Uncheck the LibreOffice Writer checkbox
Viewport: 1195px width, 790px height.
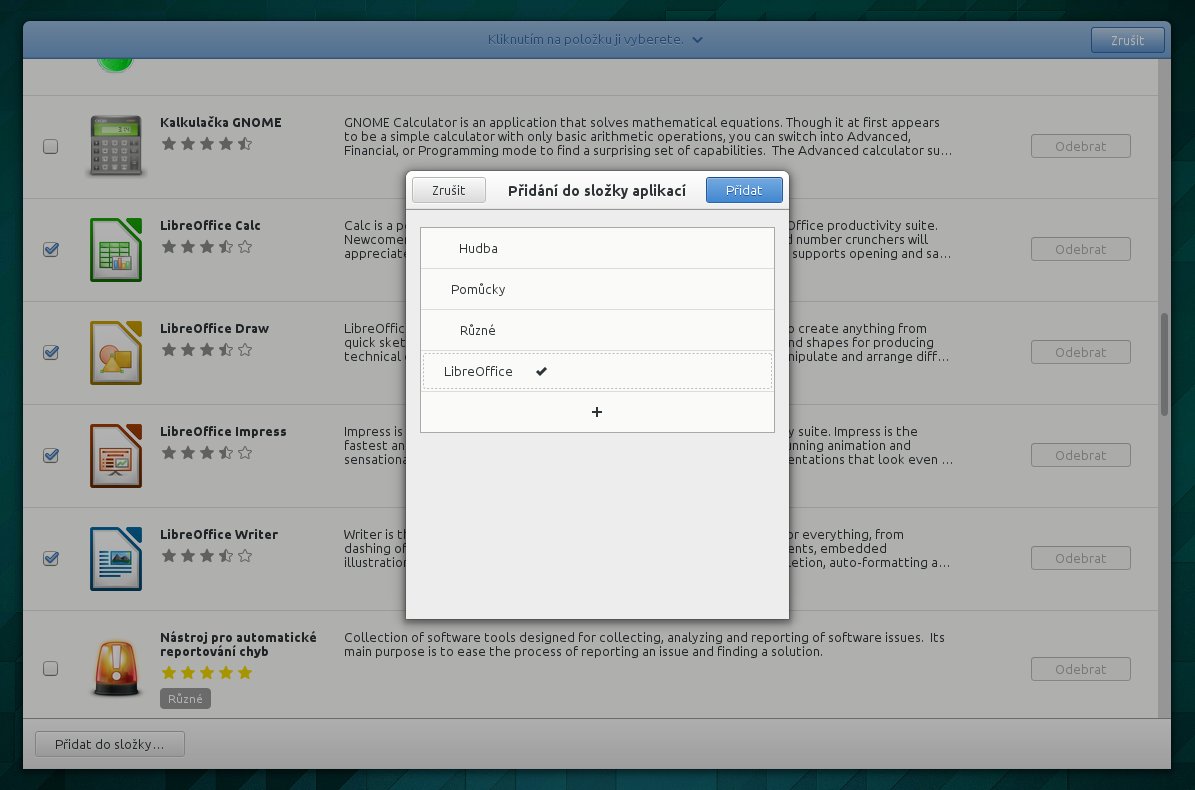coord(51,558)
